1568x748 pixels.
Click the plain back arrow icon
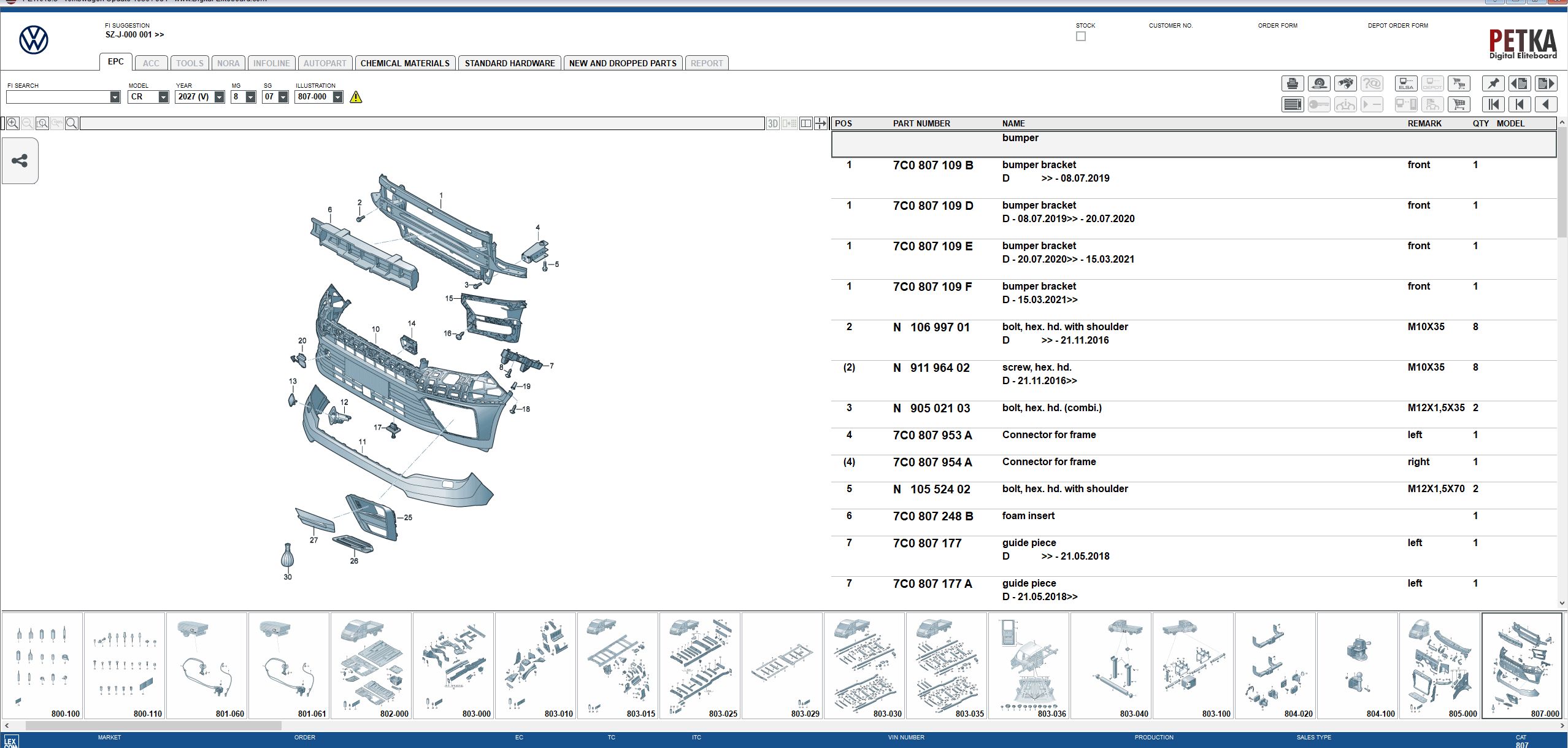click(x=1546, y=104)
